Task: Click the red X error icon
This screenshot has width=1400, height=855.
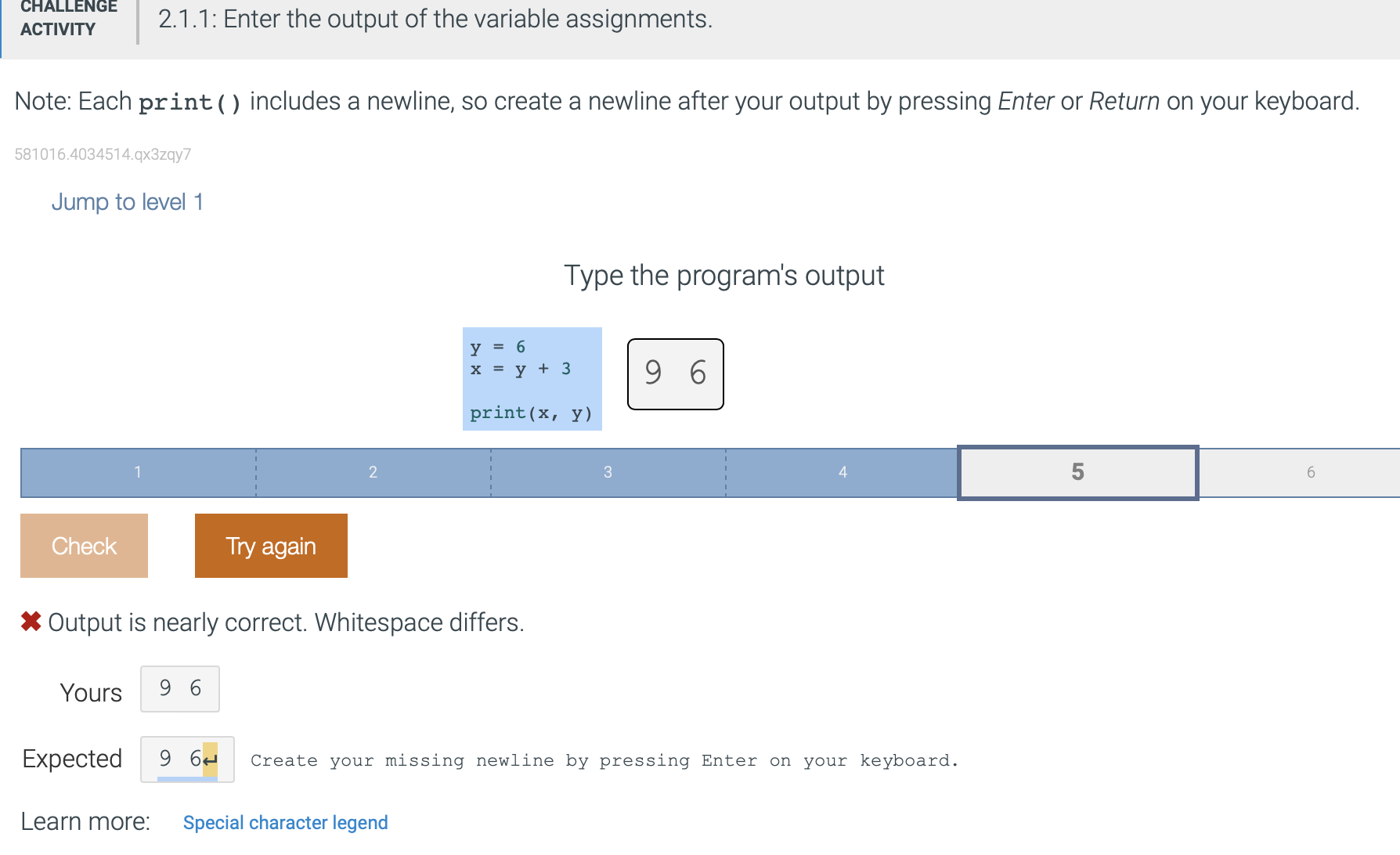Action: (30, 622)
